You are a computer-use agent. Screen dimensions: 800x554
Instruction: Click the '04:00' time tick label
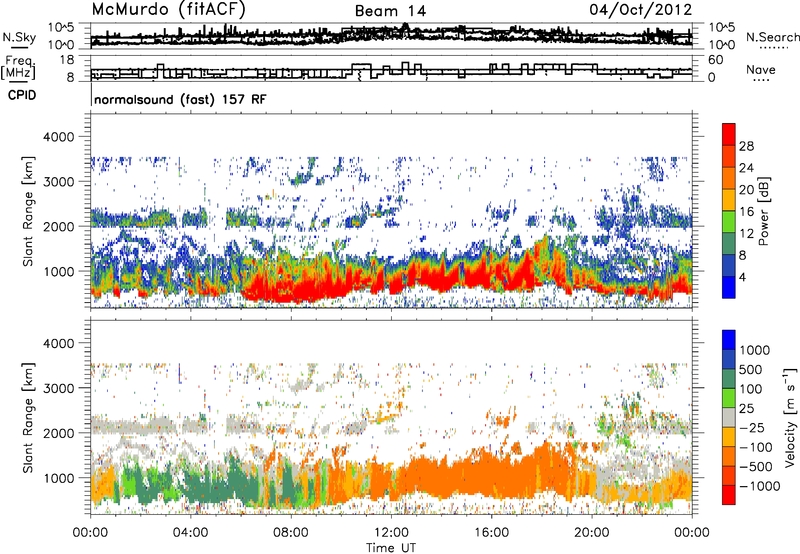pyautogui.click(x=191, y=533)
